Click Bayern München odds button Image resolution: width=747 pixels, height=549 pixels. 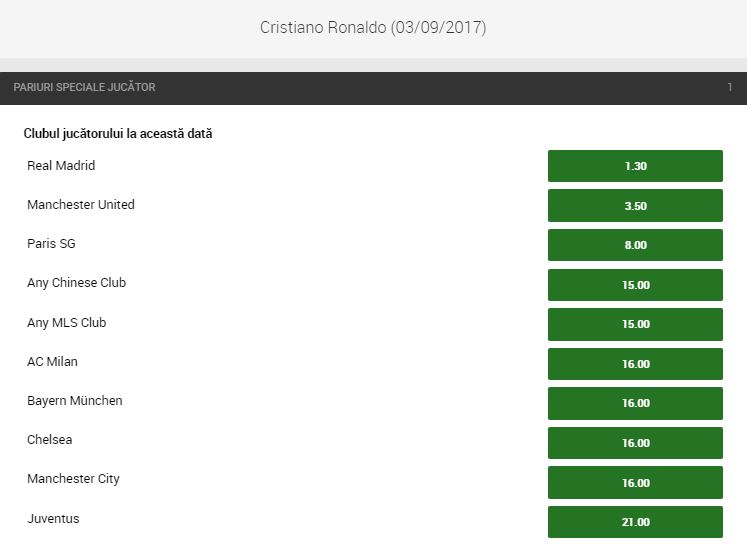[635, 403]
